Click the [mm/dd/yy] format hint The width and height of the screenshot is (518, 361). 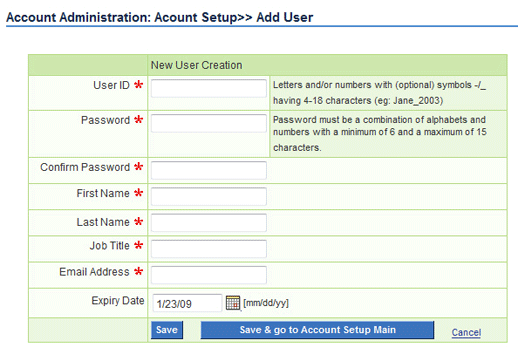point(266,303)
